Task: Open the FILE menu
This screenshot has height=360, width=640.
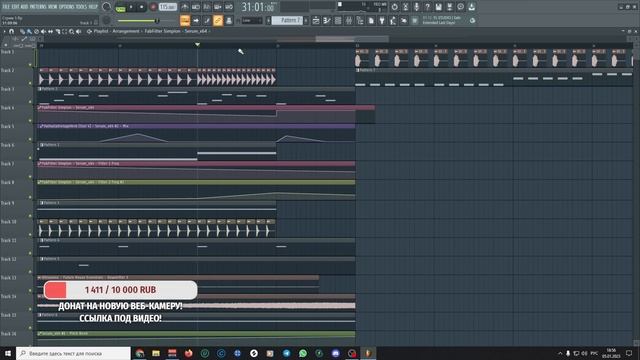Action: coord(6,7)
